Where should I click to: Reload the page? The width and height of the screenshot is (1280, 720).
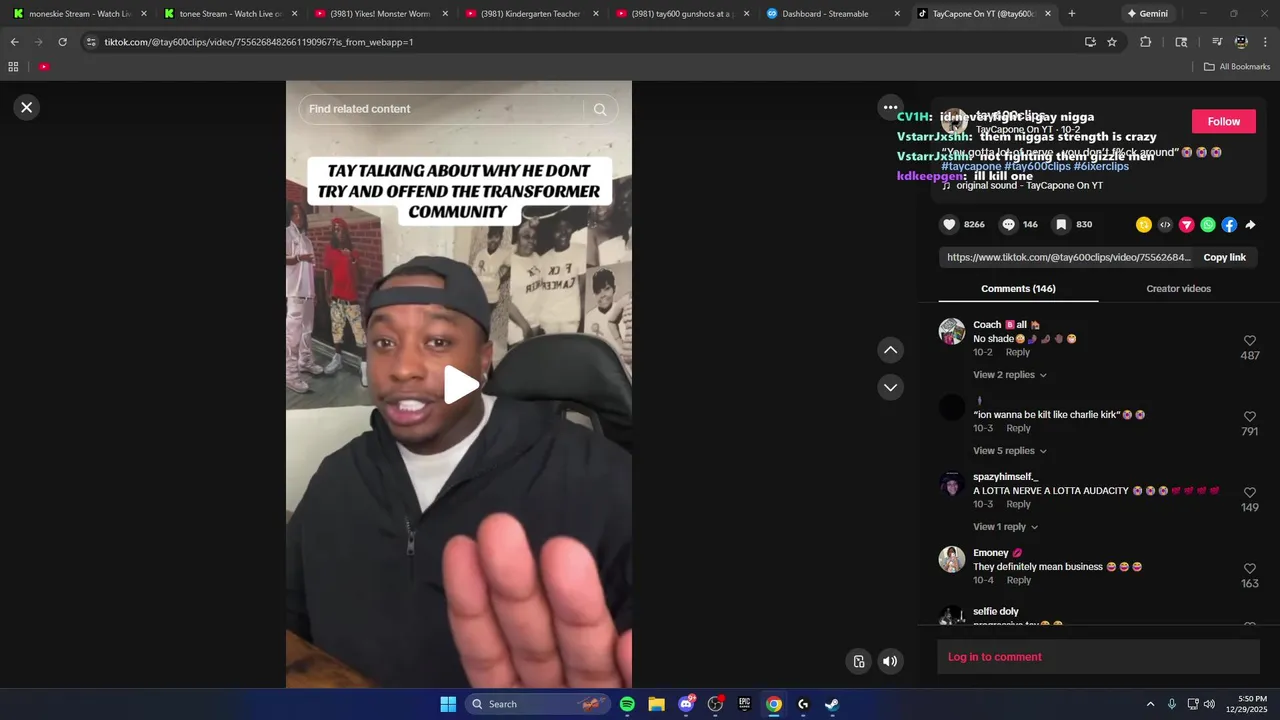click(x=62, y=42)
